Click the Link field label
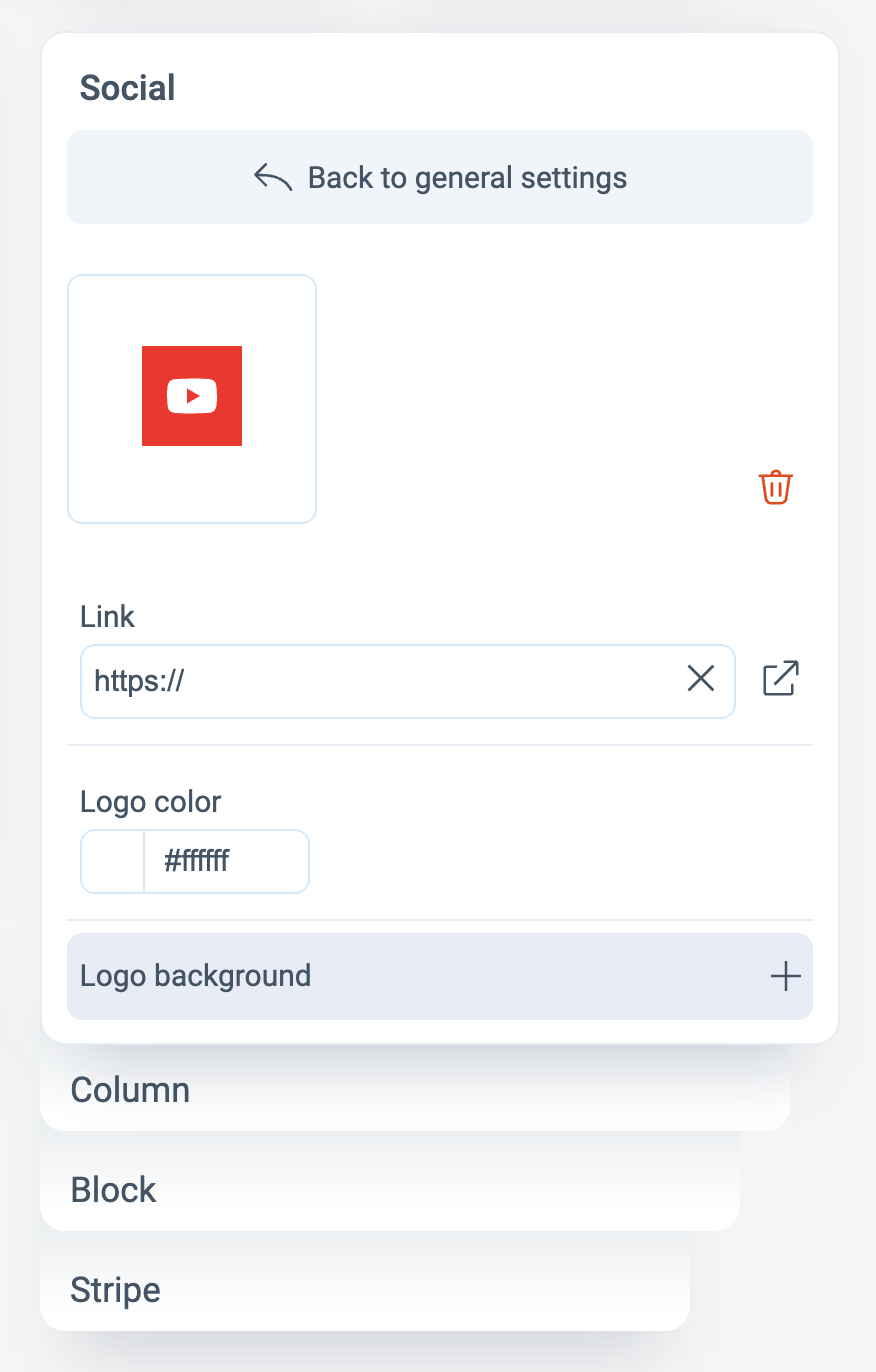This screenshot has height=1372, width=876. click(107, 617)
